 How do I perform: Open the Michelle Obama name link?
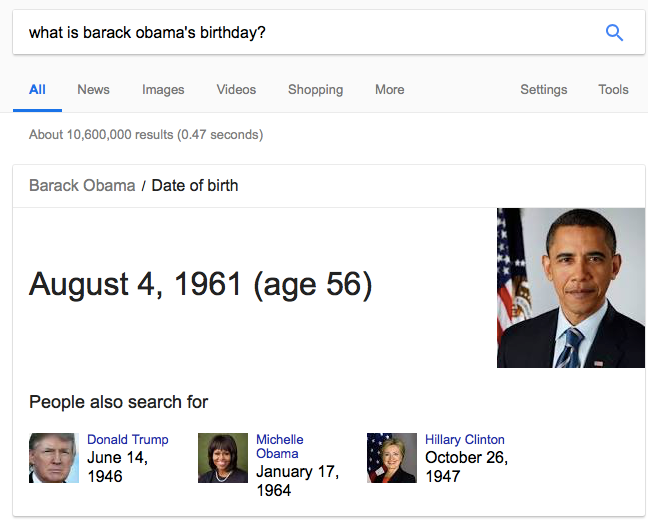click(280, 446)
